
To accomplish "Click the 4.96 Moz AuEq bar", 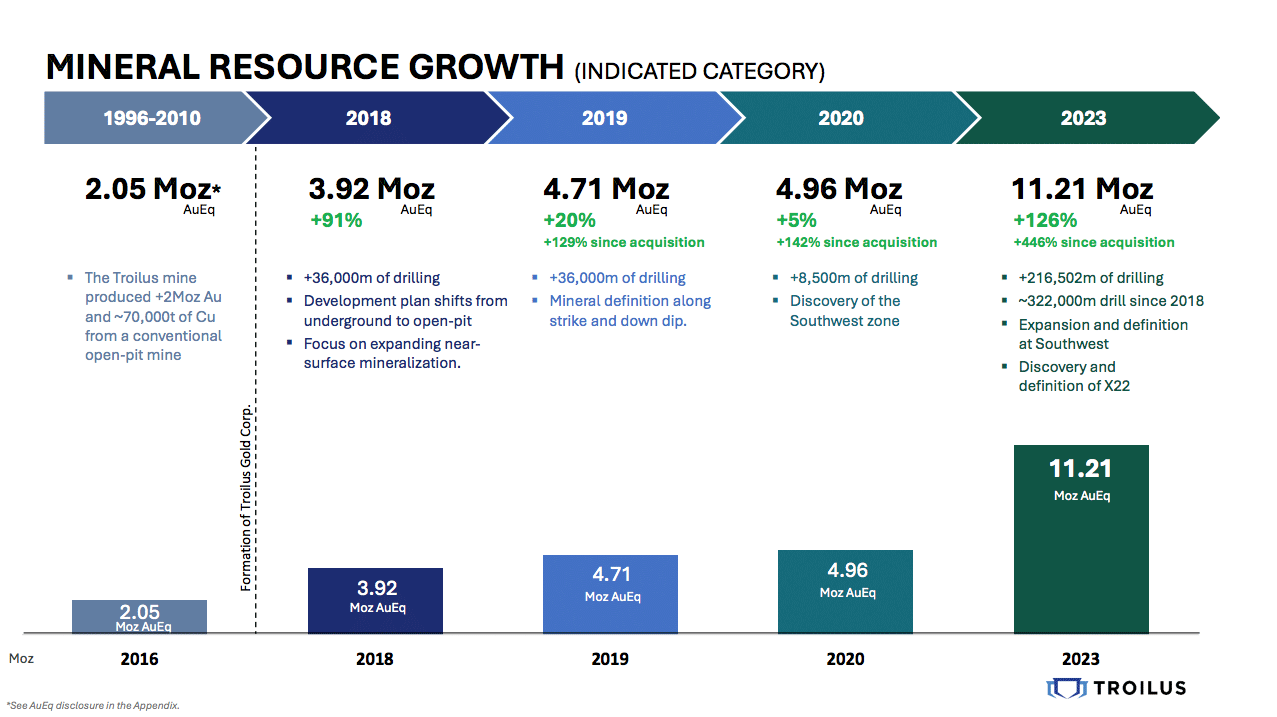I will (x=845, y=591).
